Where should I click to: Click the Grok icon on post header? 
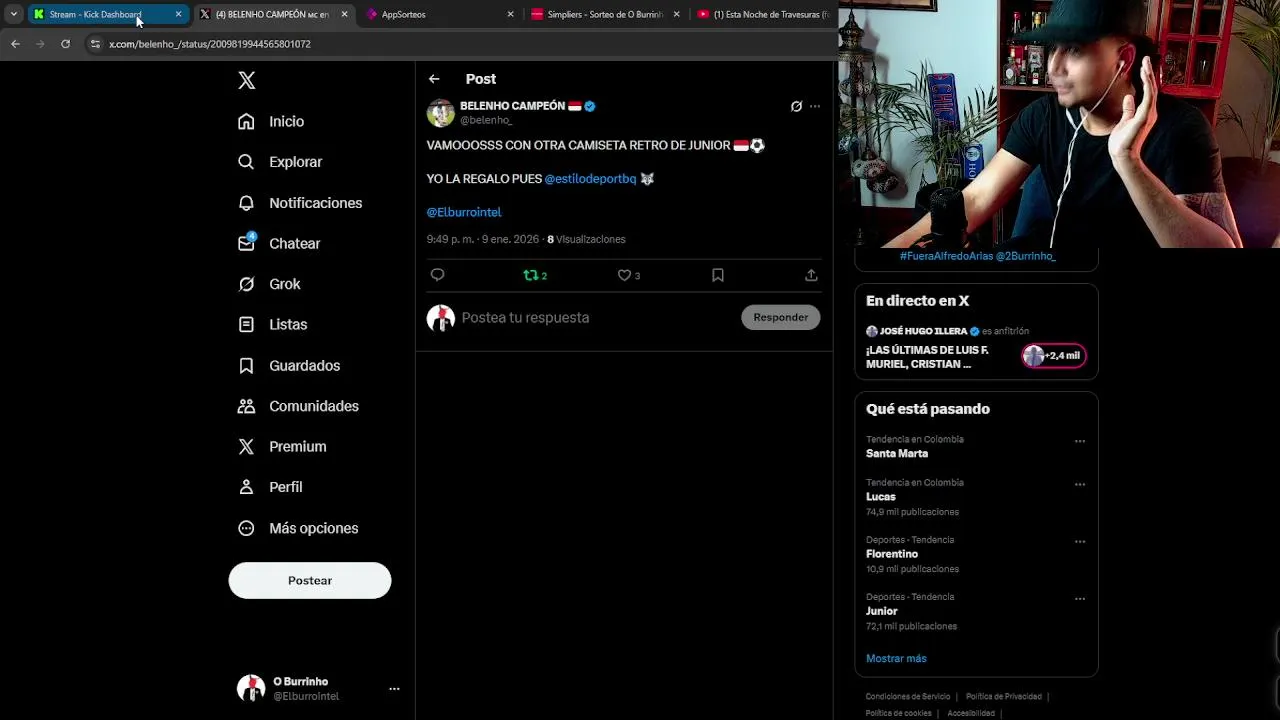coord(796,106)
